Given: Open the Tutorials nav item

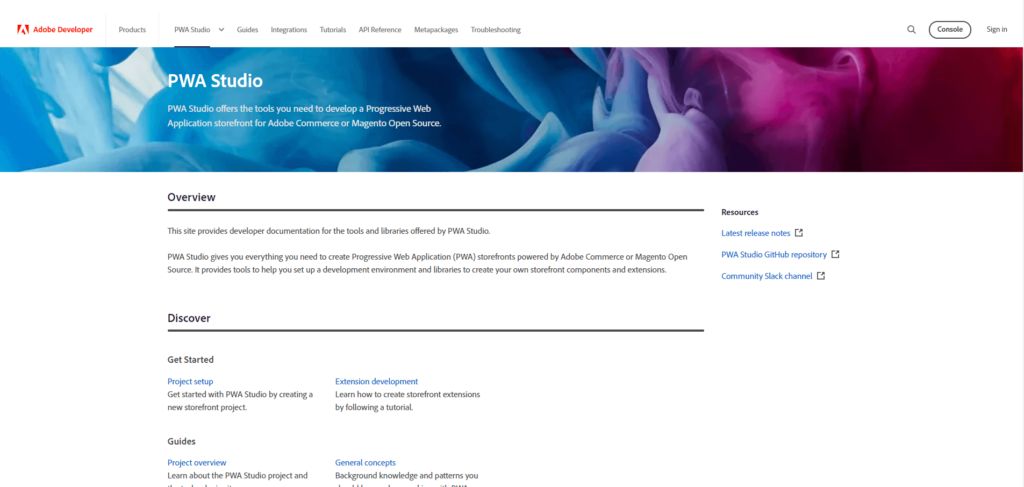Looking at the screenshot, I should click(332, 29).
